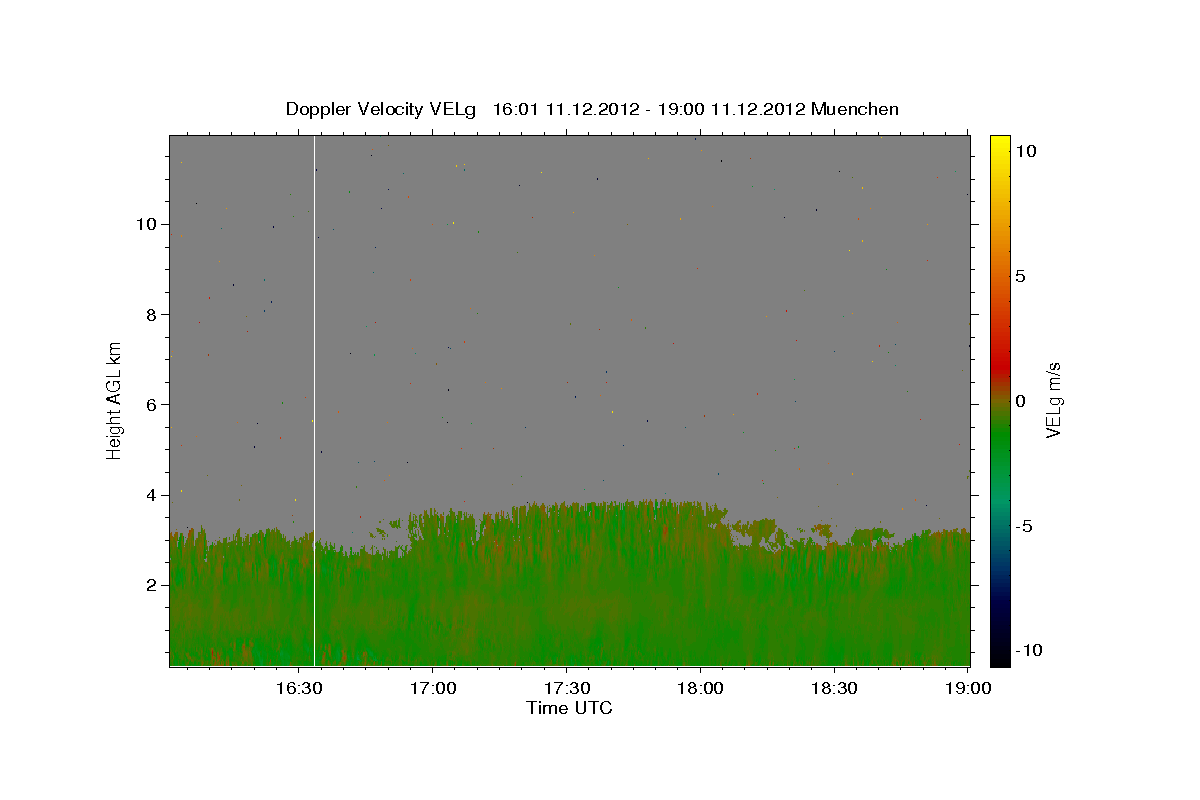Click the 19:00 time tick label

point(968,688)
